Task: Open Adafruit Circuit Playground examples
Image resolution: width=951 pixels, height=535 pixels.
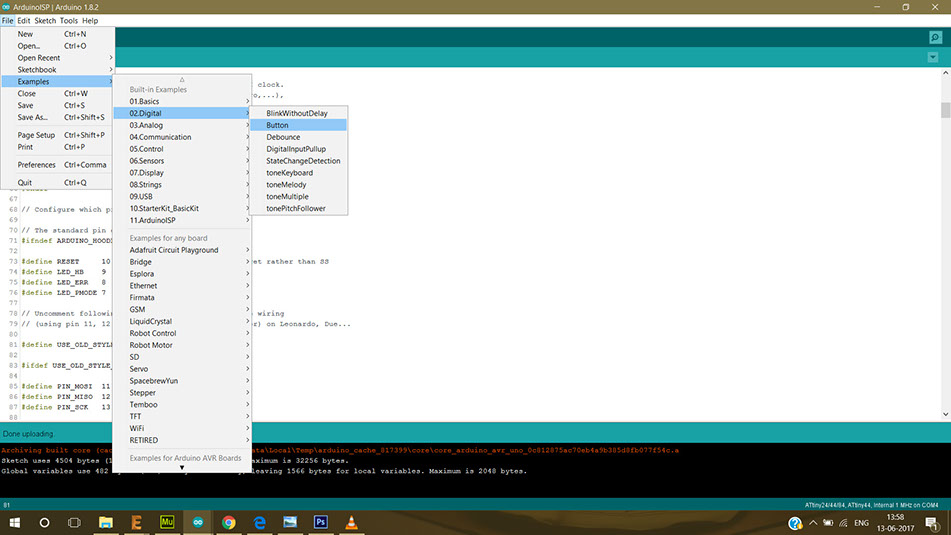Action: tap(182, 250)
